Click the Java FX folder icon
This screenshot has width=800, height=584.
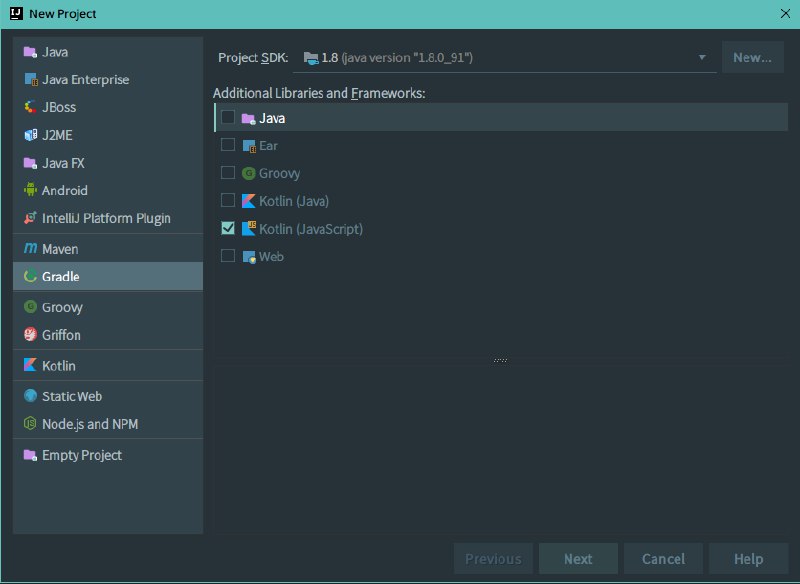[30, 163]
